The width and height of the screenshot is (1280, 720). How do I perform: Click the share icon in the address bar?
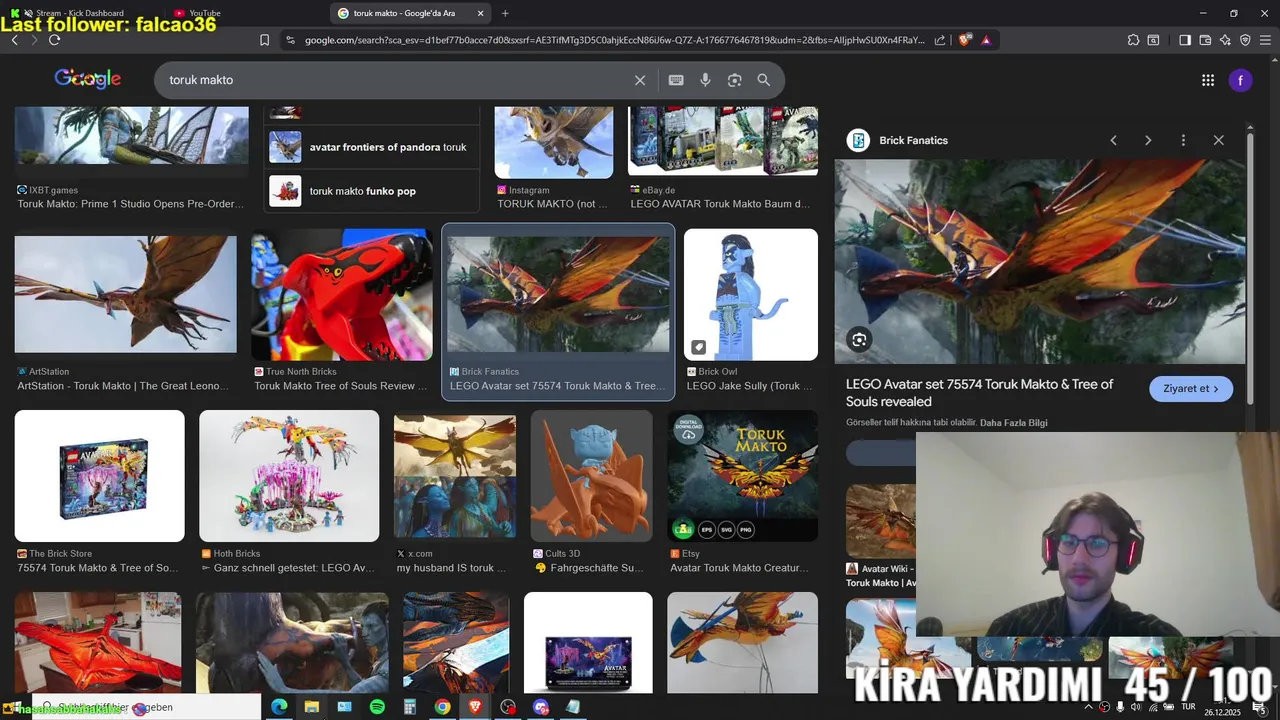point(940,40)
